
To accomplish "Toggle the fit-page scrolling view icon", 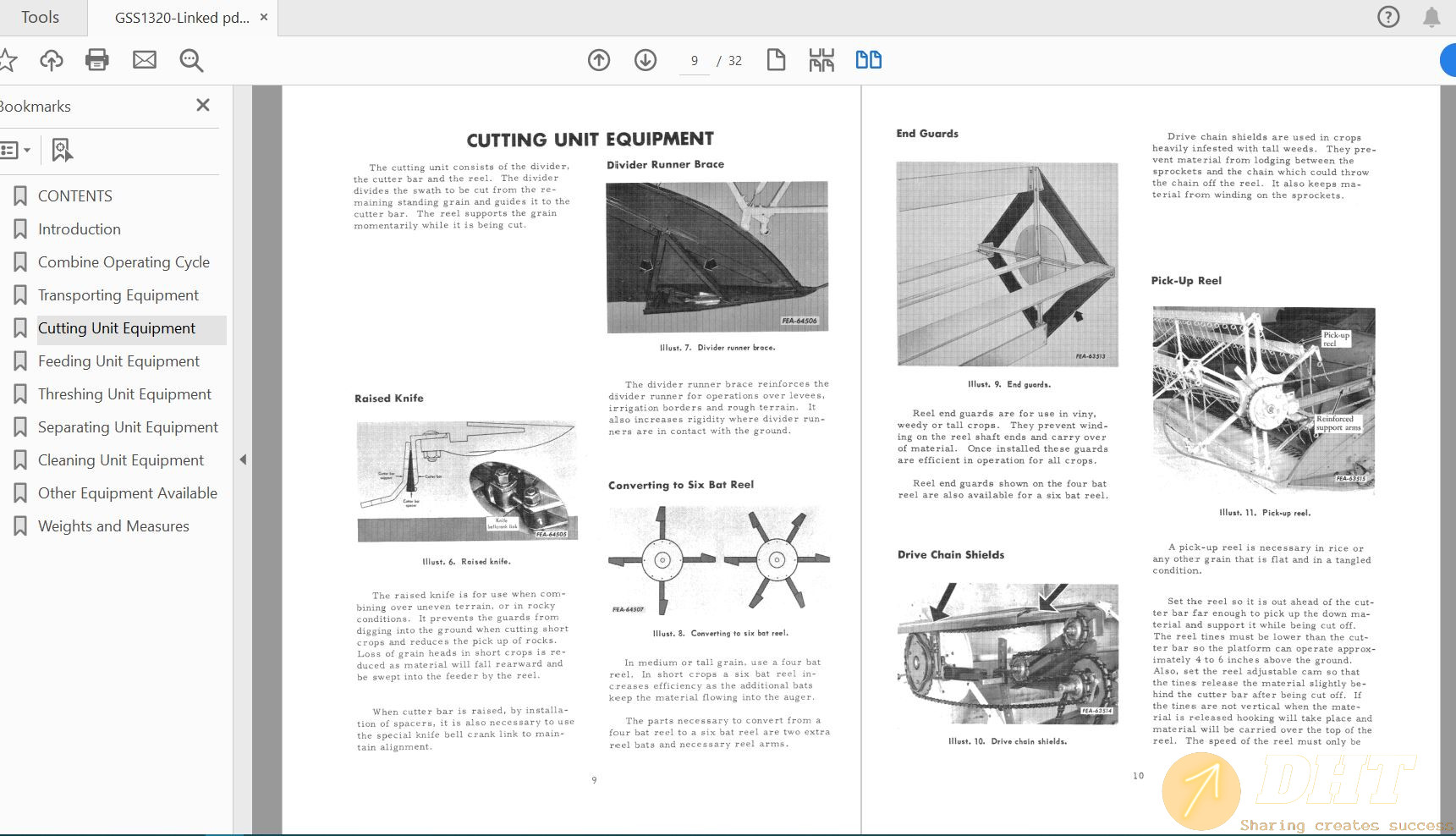I will point(821,60).
